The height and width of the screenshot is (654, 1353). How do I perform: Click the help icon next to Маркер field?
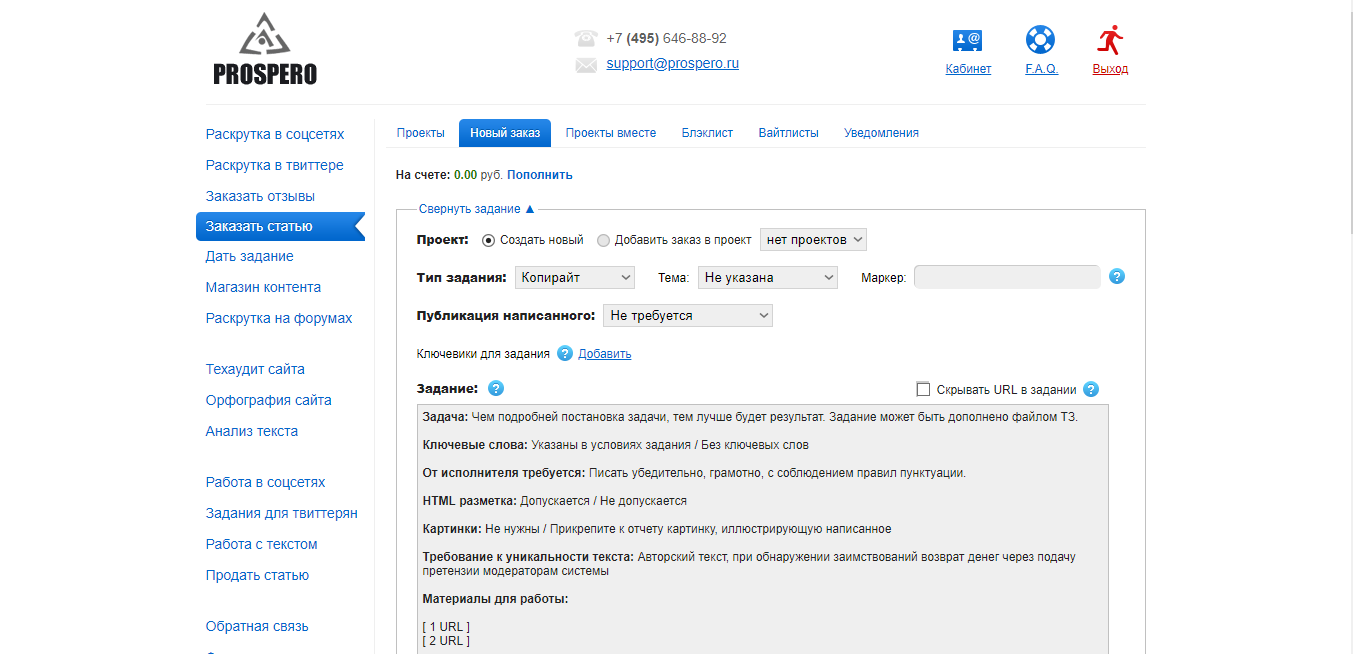coord(1116,276)
